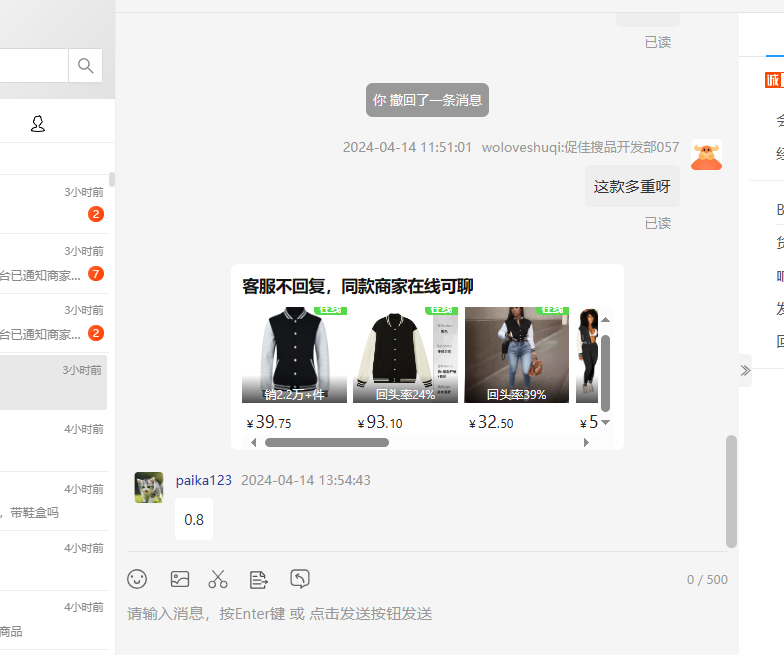Click the ¥32.50 price label
The image size is (784, 655).
coord(491,422)
